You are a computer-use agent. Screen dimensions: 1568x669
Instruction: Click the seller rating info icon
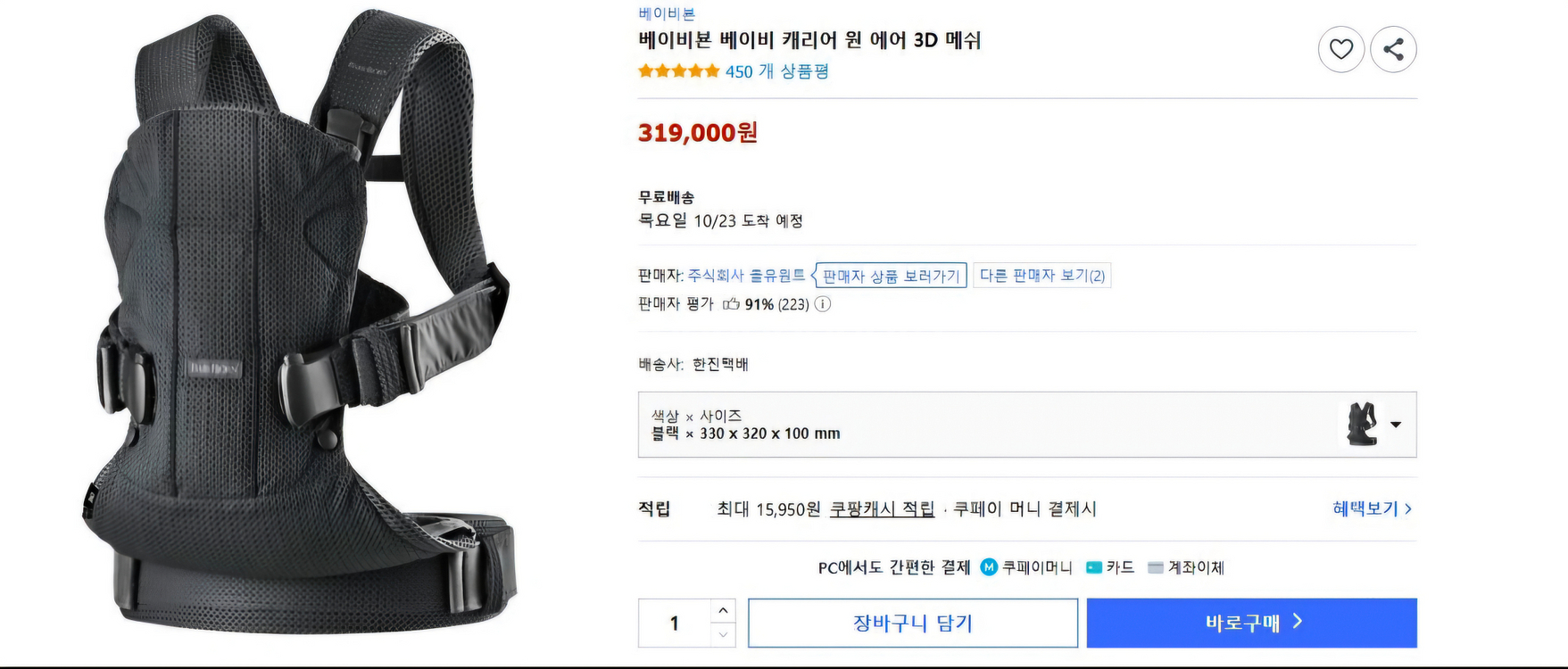[823, 304]
